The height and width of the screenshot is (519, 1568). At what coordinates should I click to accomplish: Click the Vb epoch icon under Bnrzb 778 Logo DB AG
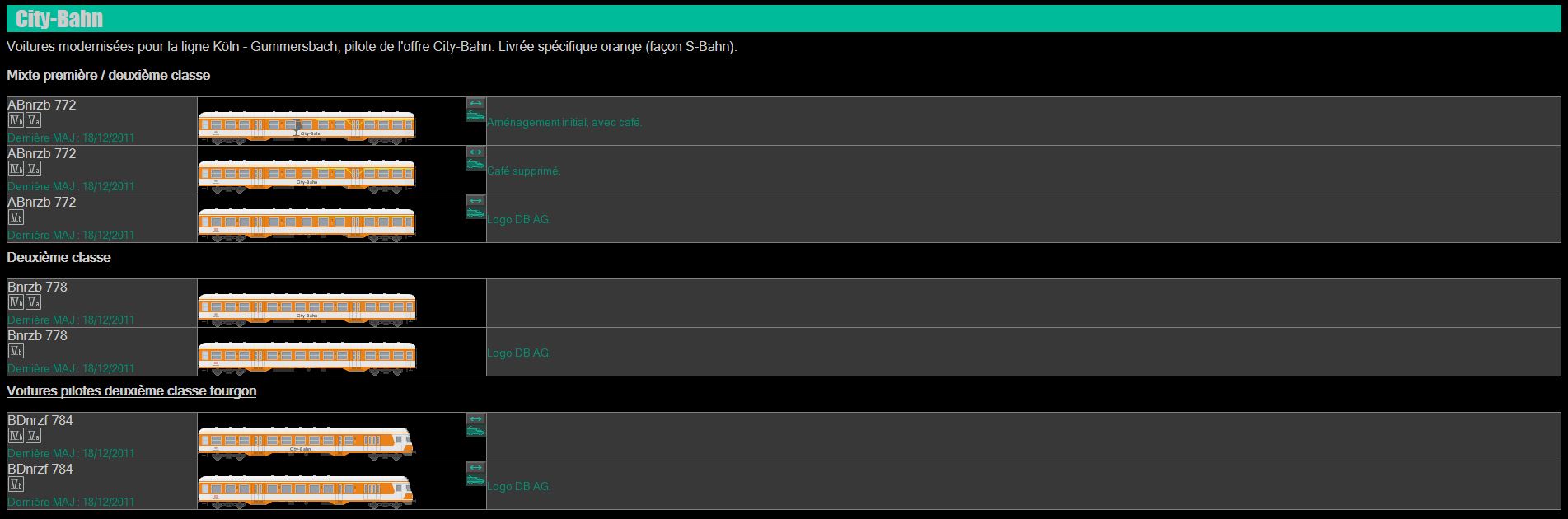[16, 351]
